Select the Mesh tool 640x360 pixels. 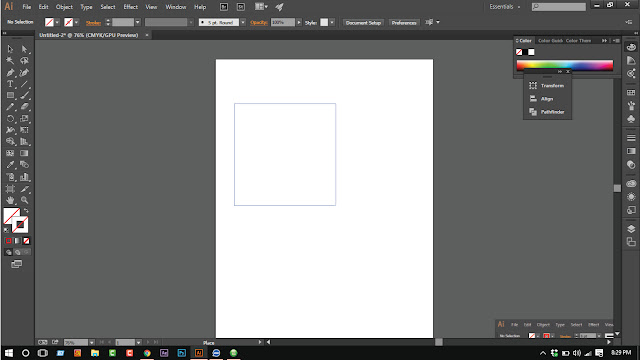click(x=10, y=153)
